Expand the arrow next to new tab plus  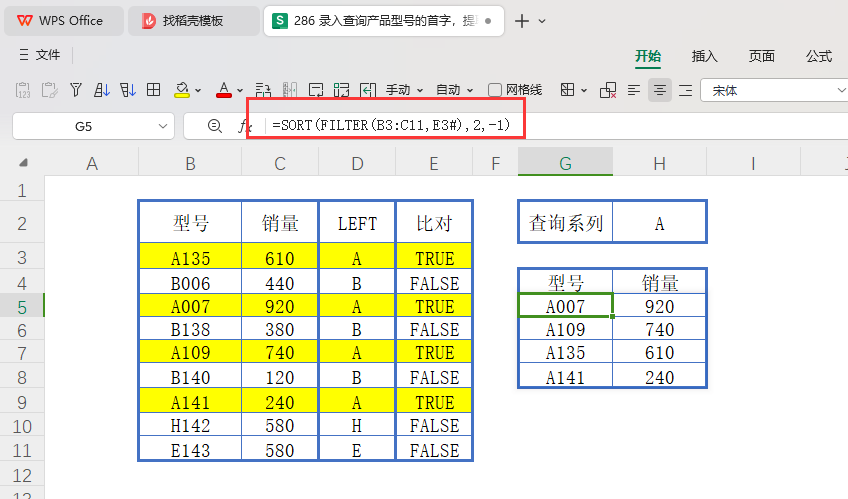click(542, 22)
